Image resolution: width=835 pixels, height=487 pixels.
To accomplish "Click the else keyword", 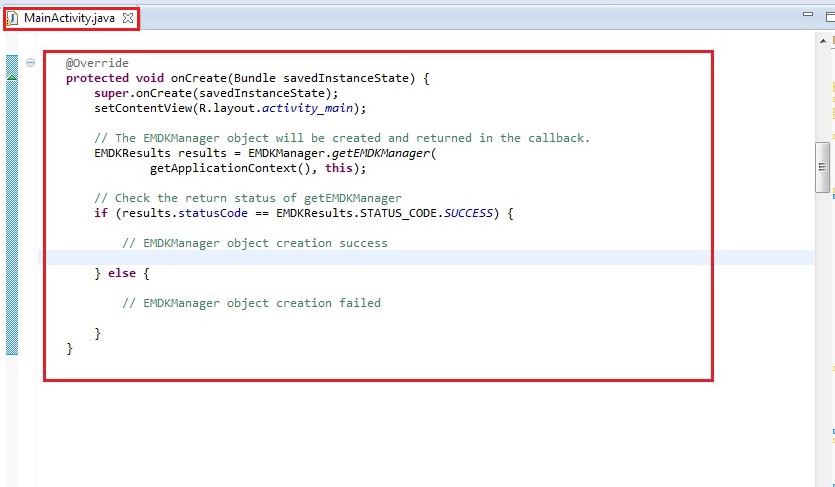I will click(122, 273).
